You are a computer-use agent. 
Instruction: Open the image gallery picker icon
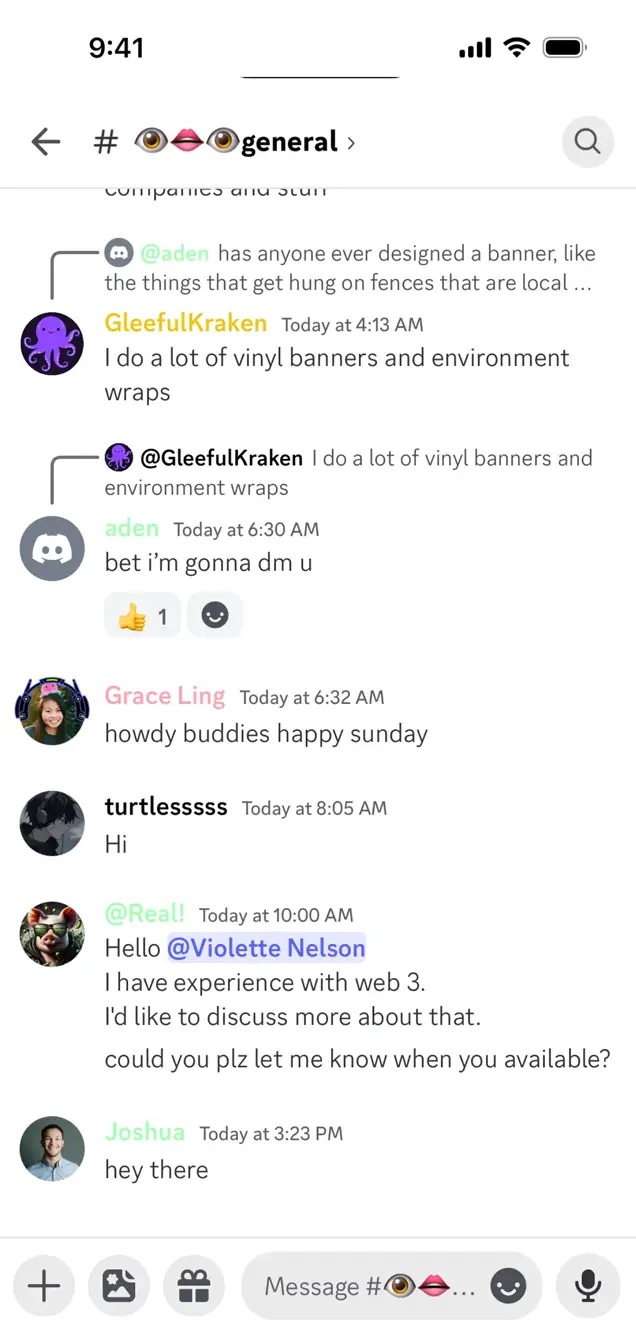pos(119,1286)
